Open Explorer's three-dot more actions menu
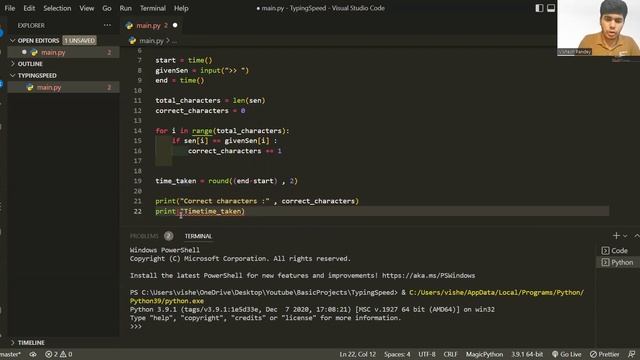This screenshot has height=360, width=640. tap(107, 25)
